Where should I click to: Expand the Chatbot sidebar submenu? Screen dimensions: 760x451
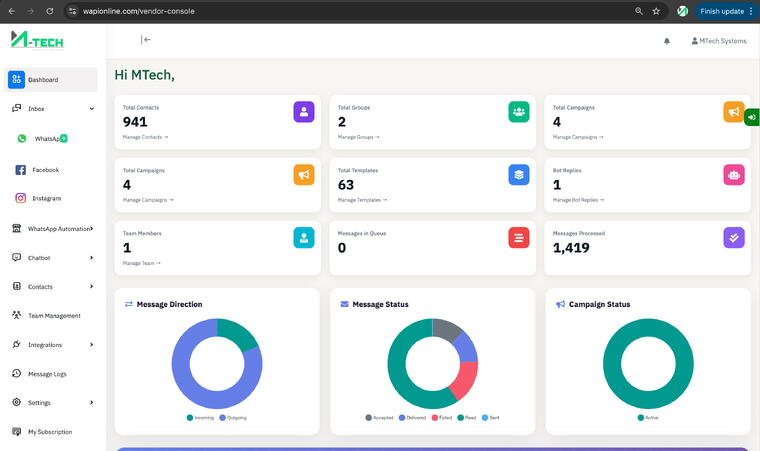(92, 258)
